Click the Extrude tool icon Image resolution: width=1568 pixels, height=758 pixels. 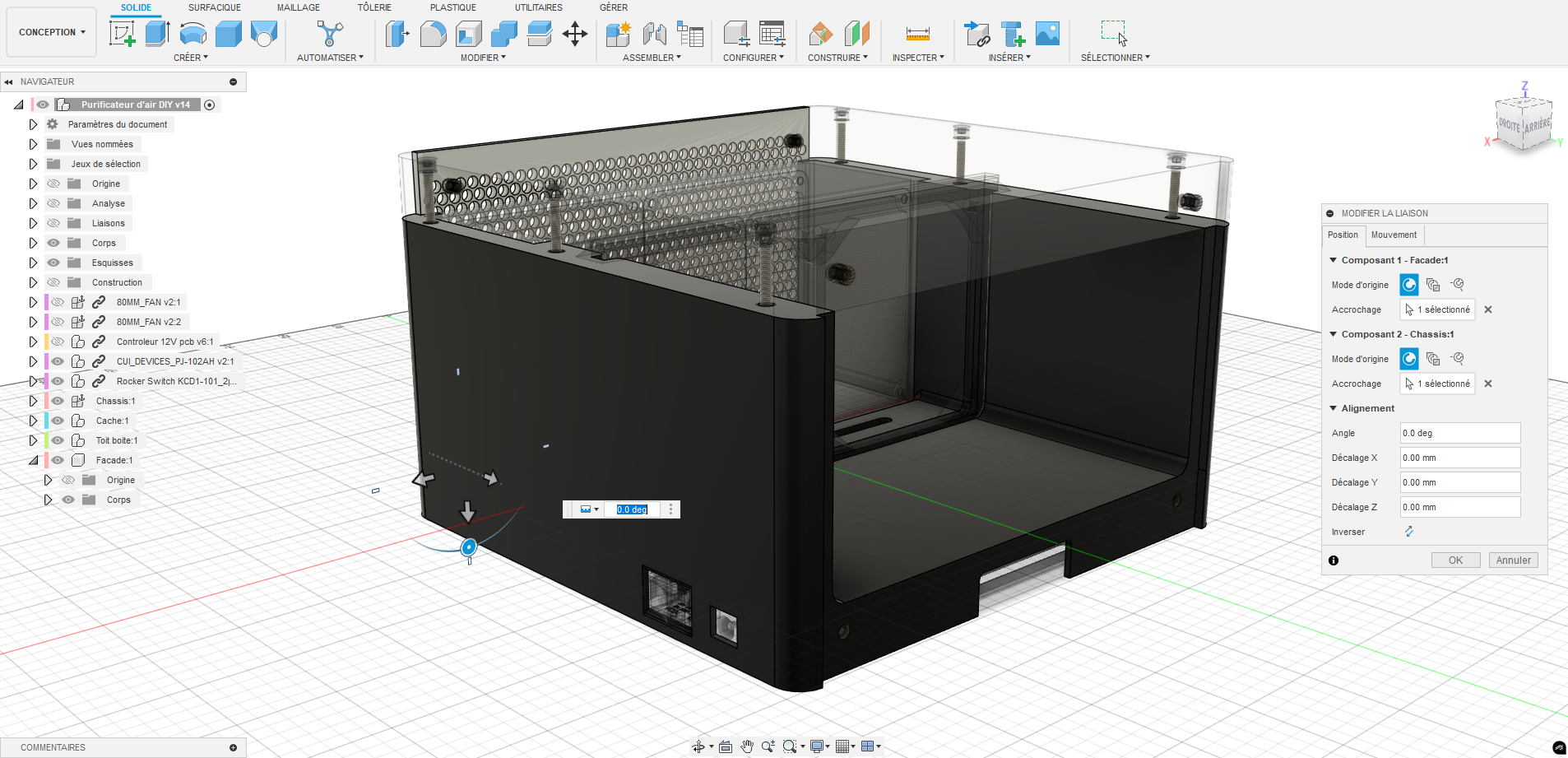tap(157, 34)
